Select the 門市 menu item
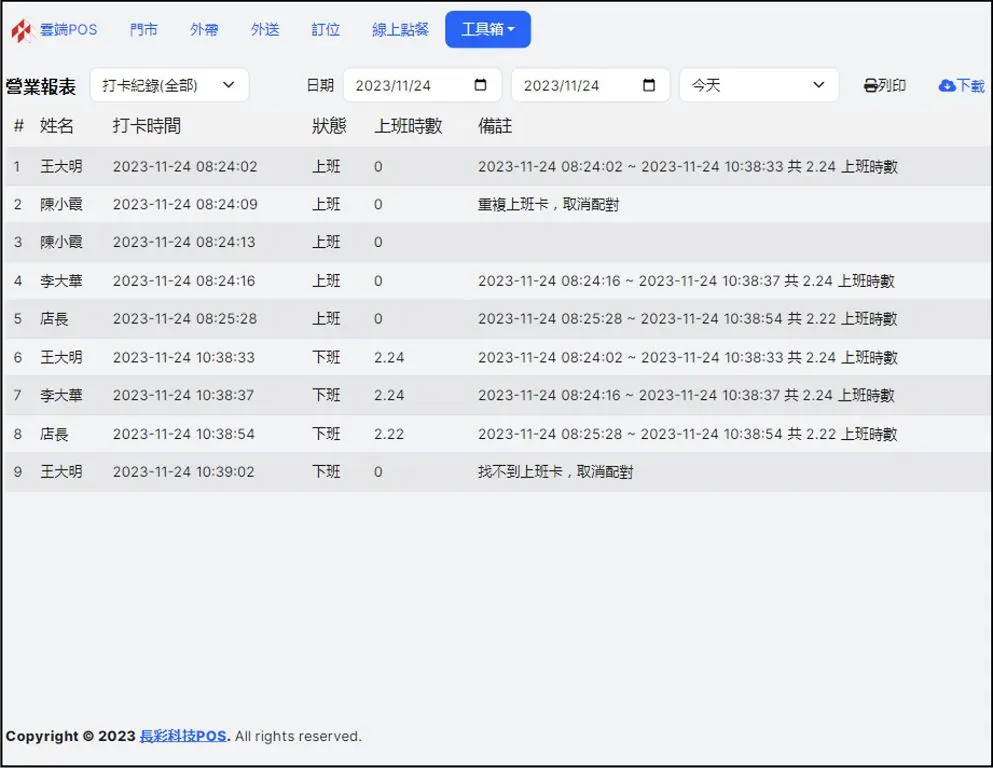This screenshot has width=993, height=768. click(144, 29)
